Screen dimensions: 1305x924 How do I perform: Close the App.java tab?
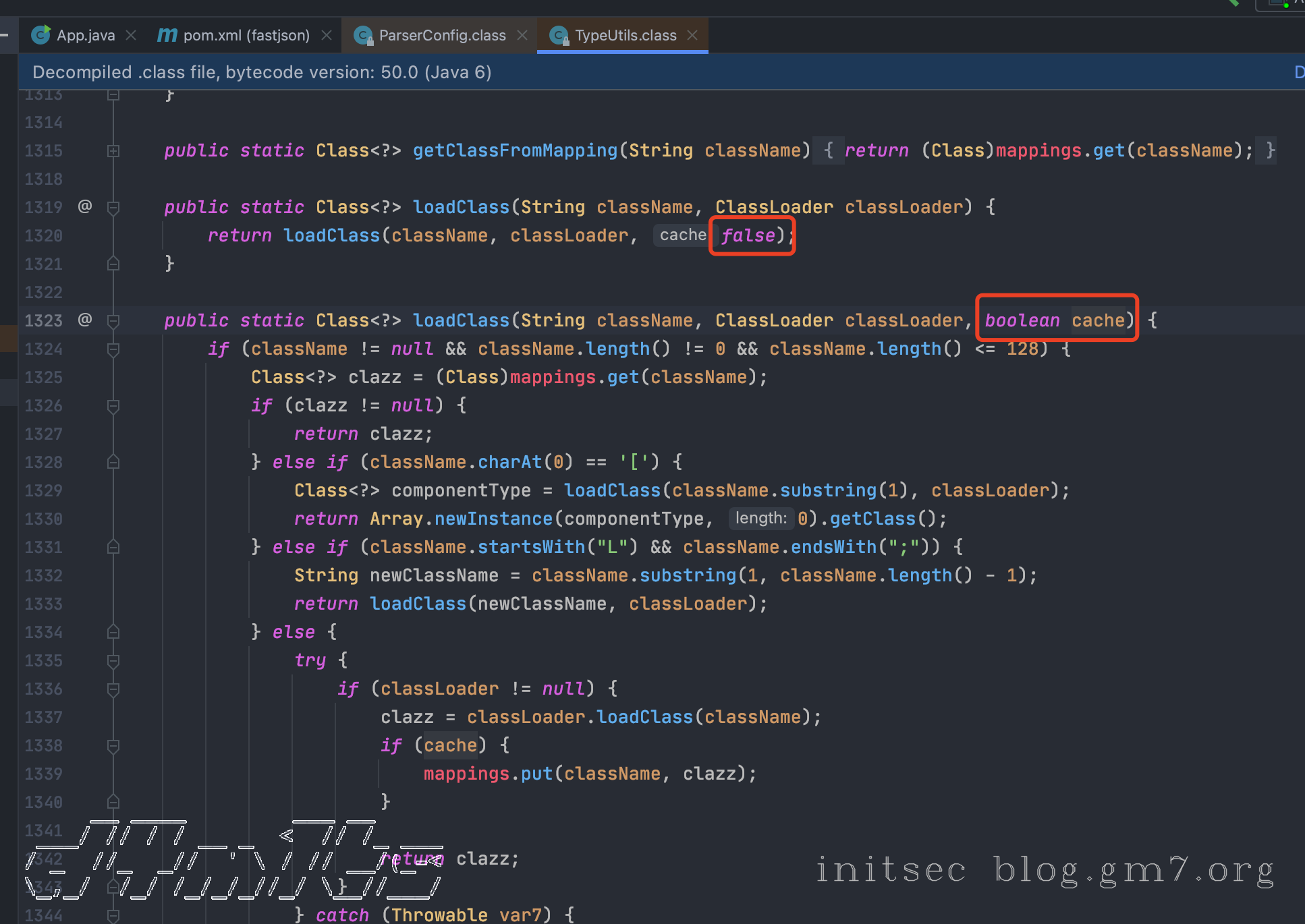pos(131,35)
